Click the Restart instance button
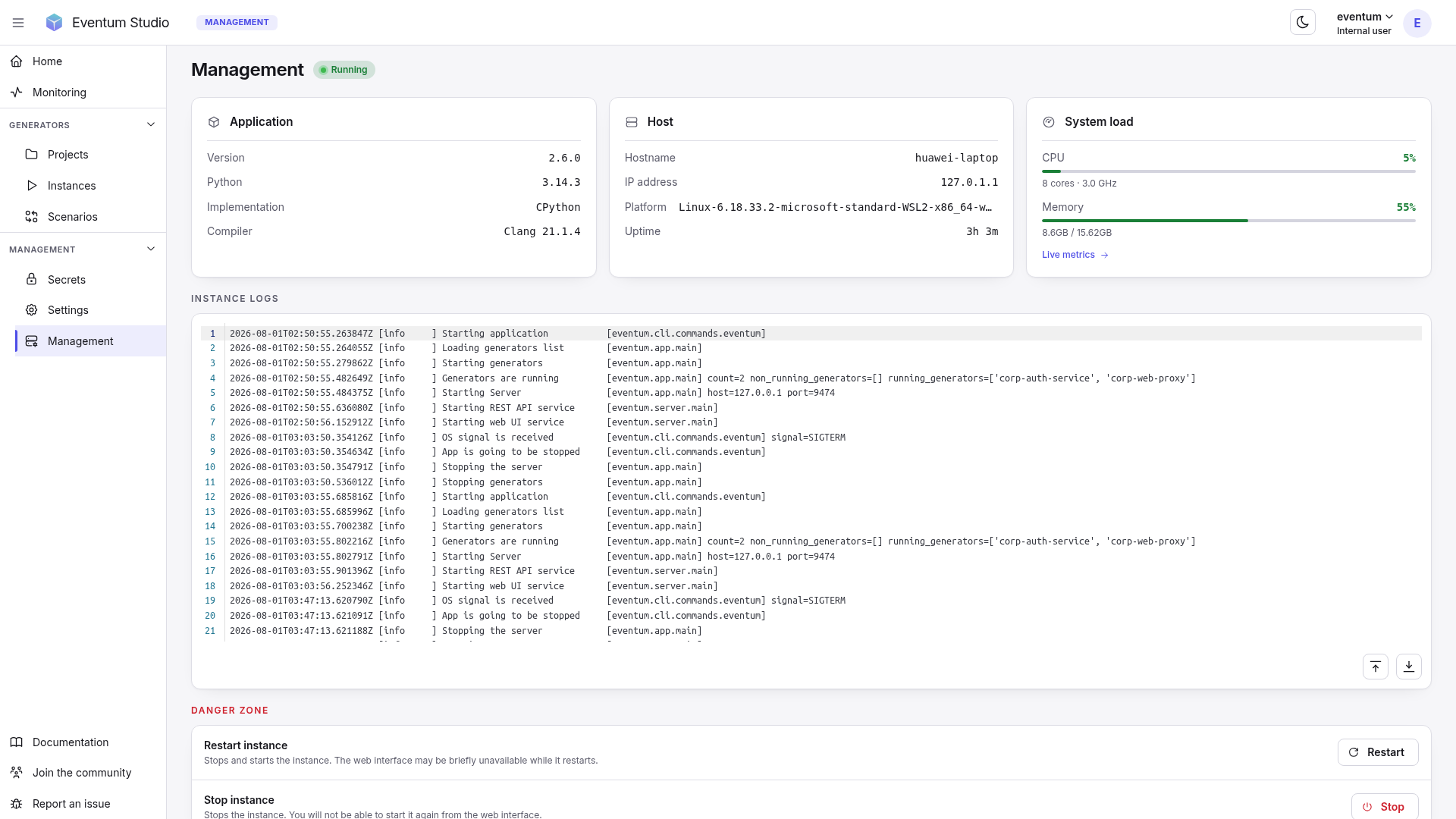This screenshot has width=1456, height=819. 1378,752
